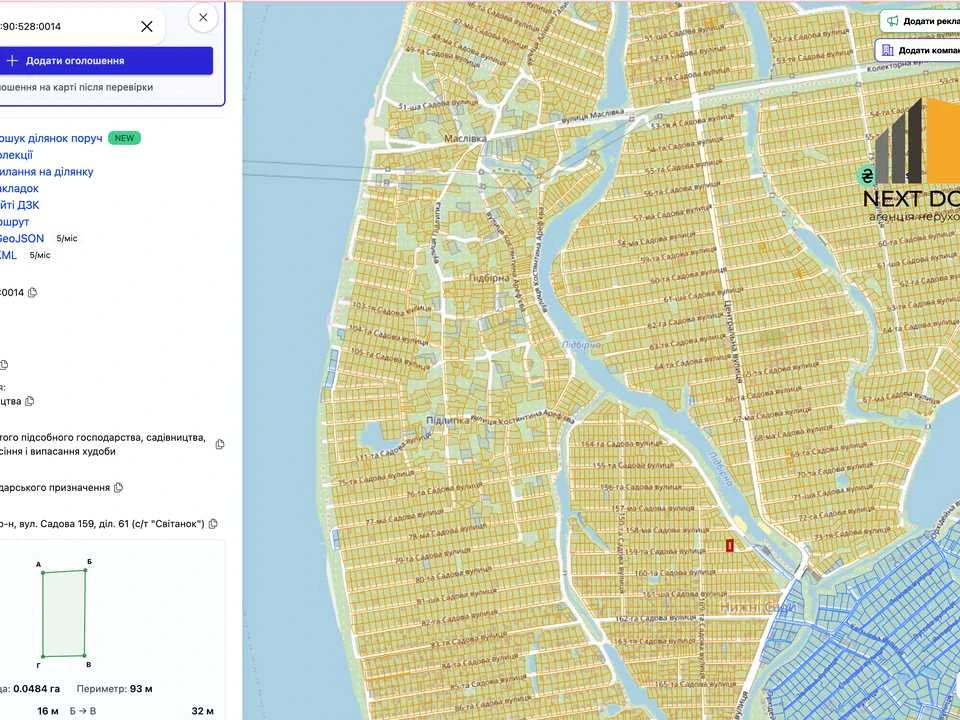Image resolution: width=960 pixels, height=720 pixels.
Task: Open the nearby parcels search link
Action: pyautogui.click(x=50, y=138)
